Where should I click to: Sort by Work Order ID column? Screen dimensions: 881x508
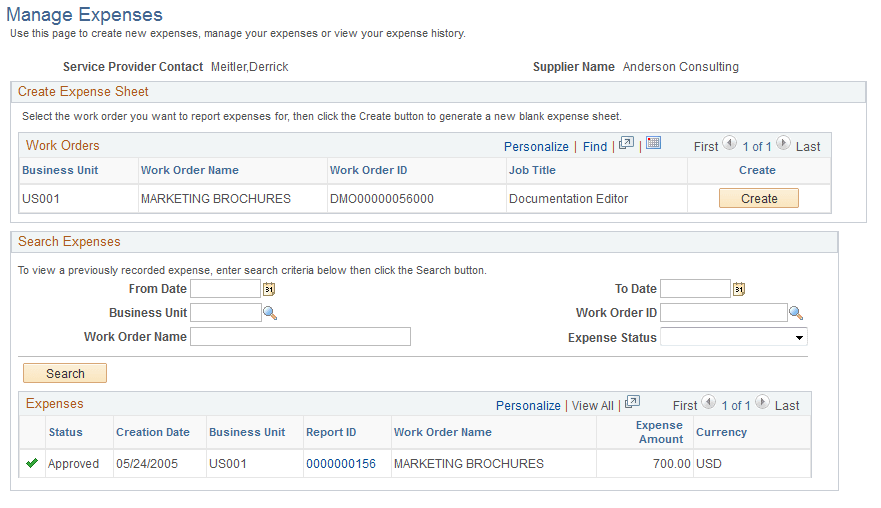(369, 170)
